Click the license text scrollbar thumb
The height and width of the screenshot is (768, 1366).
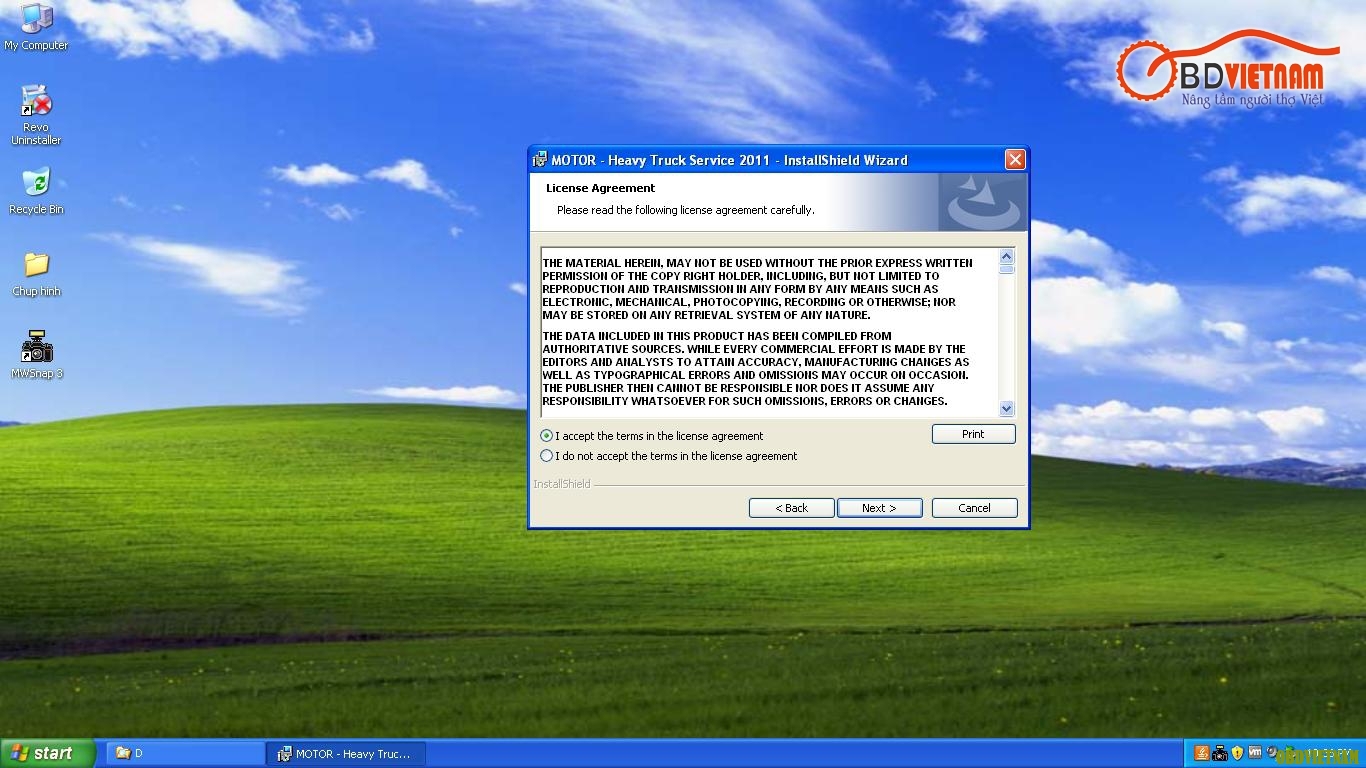pos(1007,269)
